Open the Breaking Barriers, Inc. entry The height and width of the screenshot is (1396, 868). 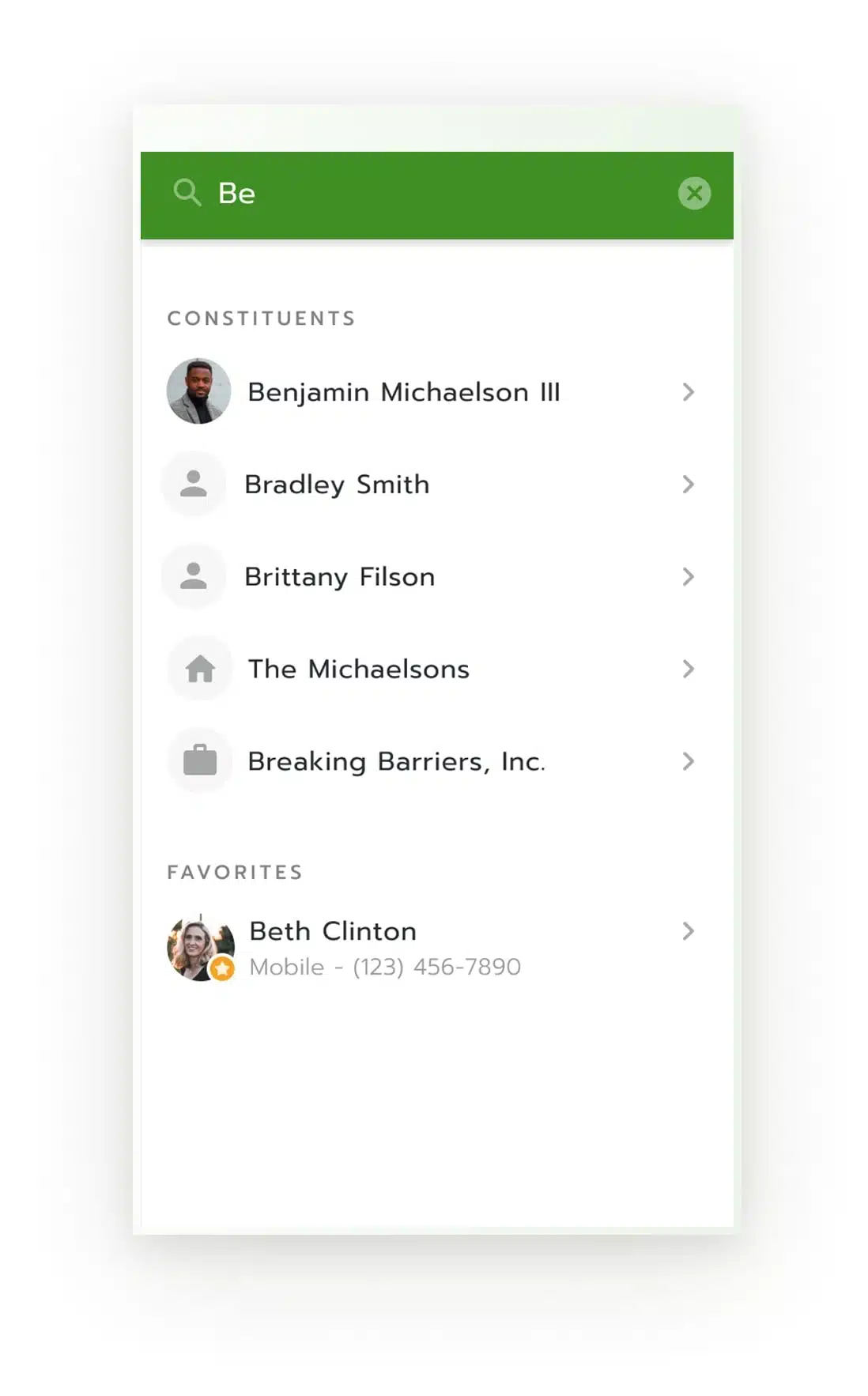coord(396,761)
